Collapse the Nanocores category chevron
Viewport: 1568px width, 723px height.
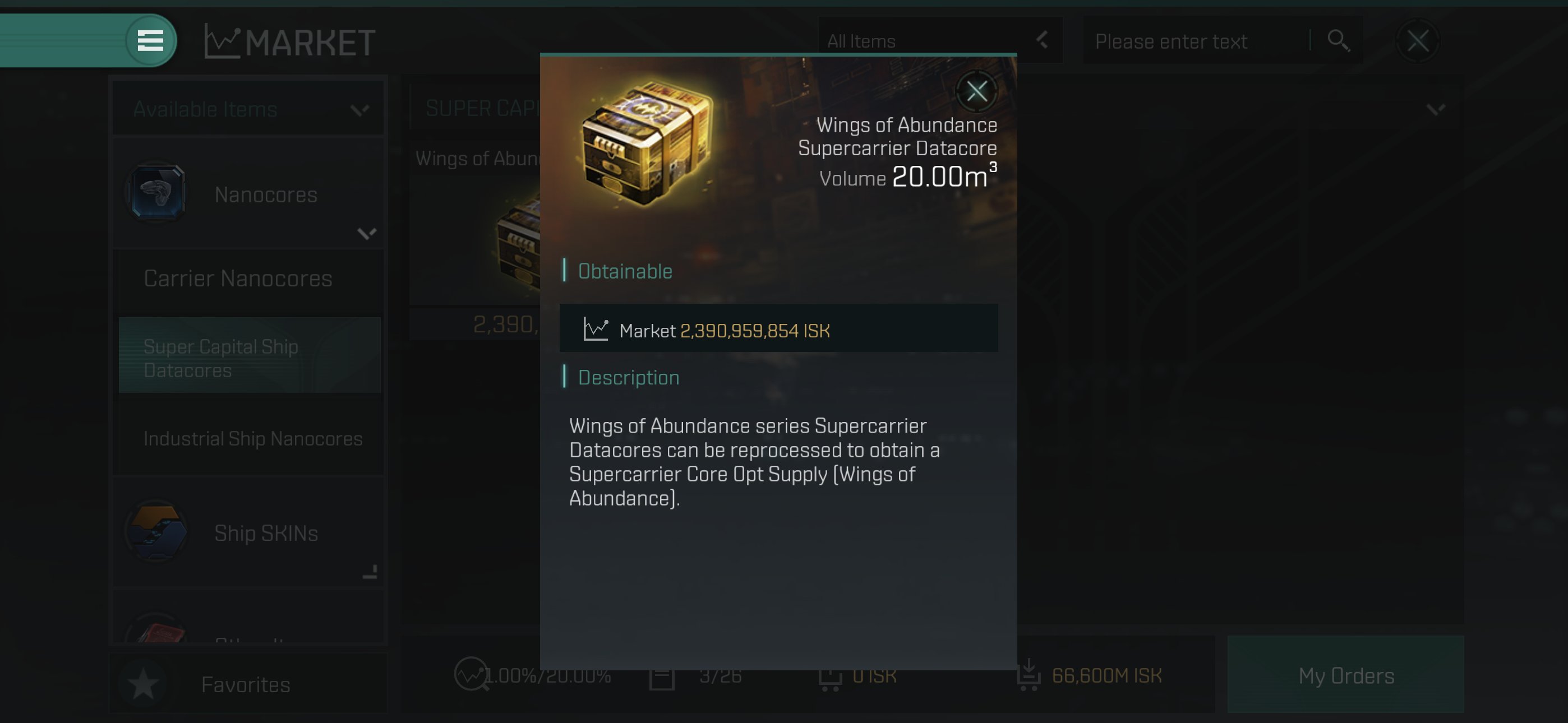point(366,233)
